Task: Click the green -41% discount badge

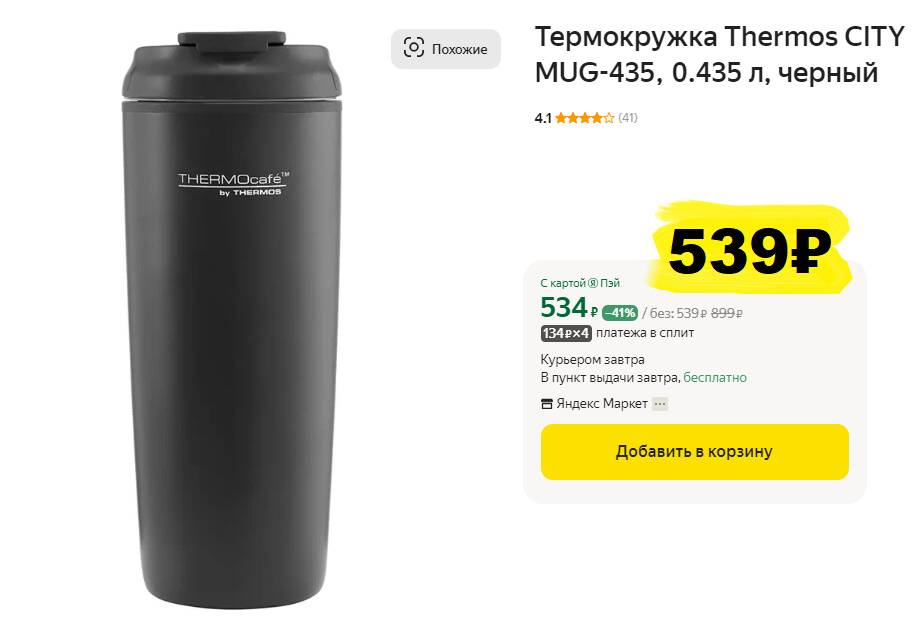Action: 620,313
